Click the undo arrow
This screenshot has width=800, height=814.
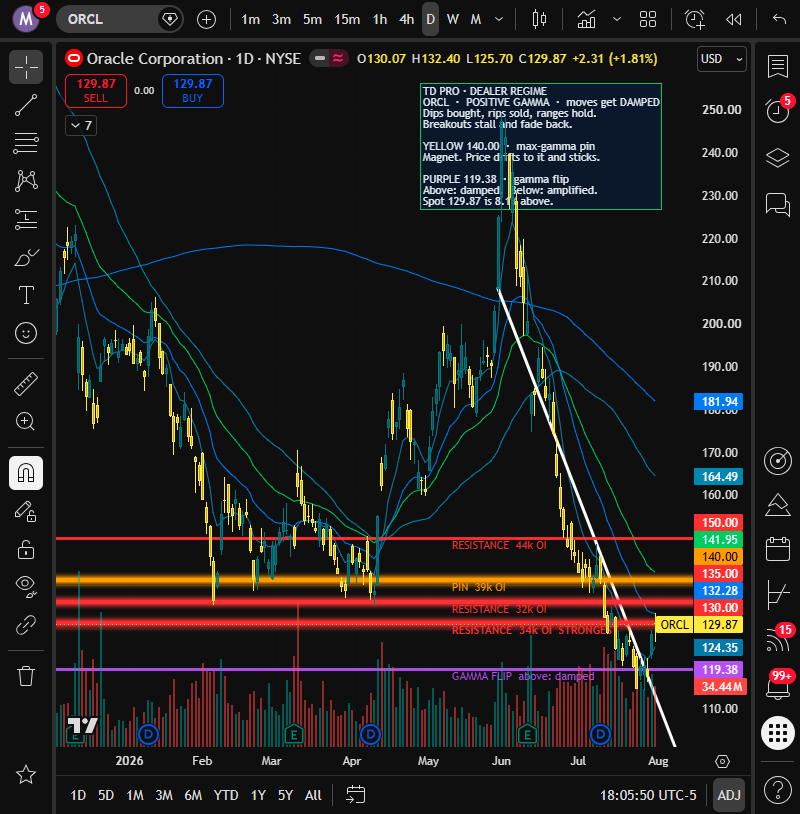pos(779,19)
